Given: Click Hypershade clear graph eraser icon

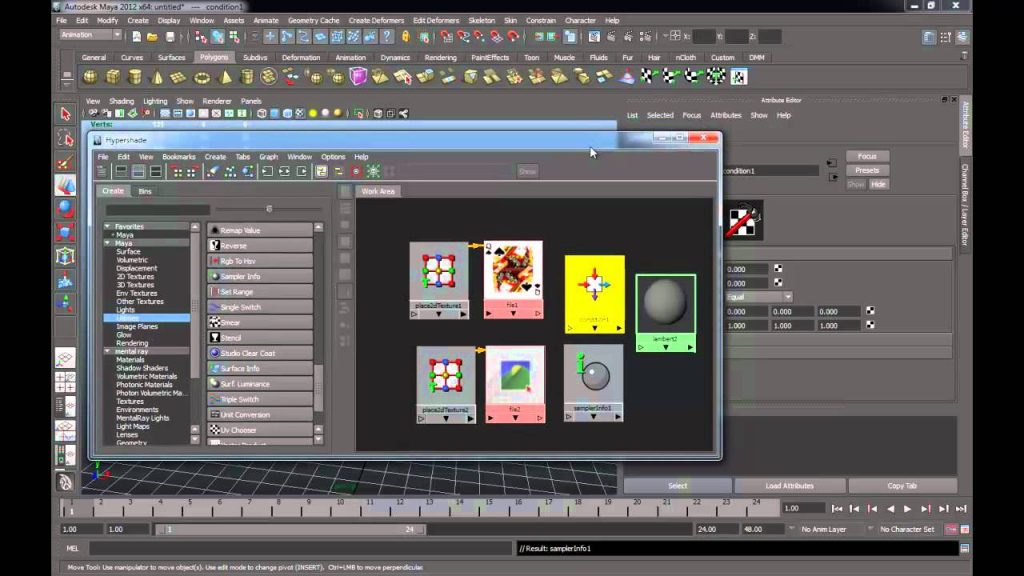Looking at the screenshot, I should 213,172.
